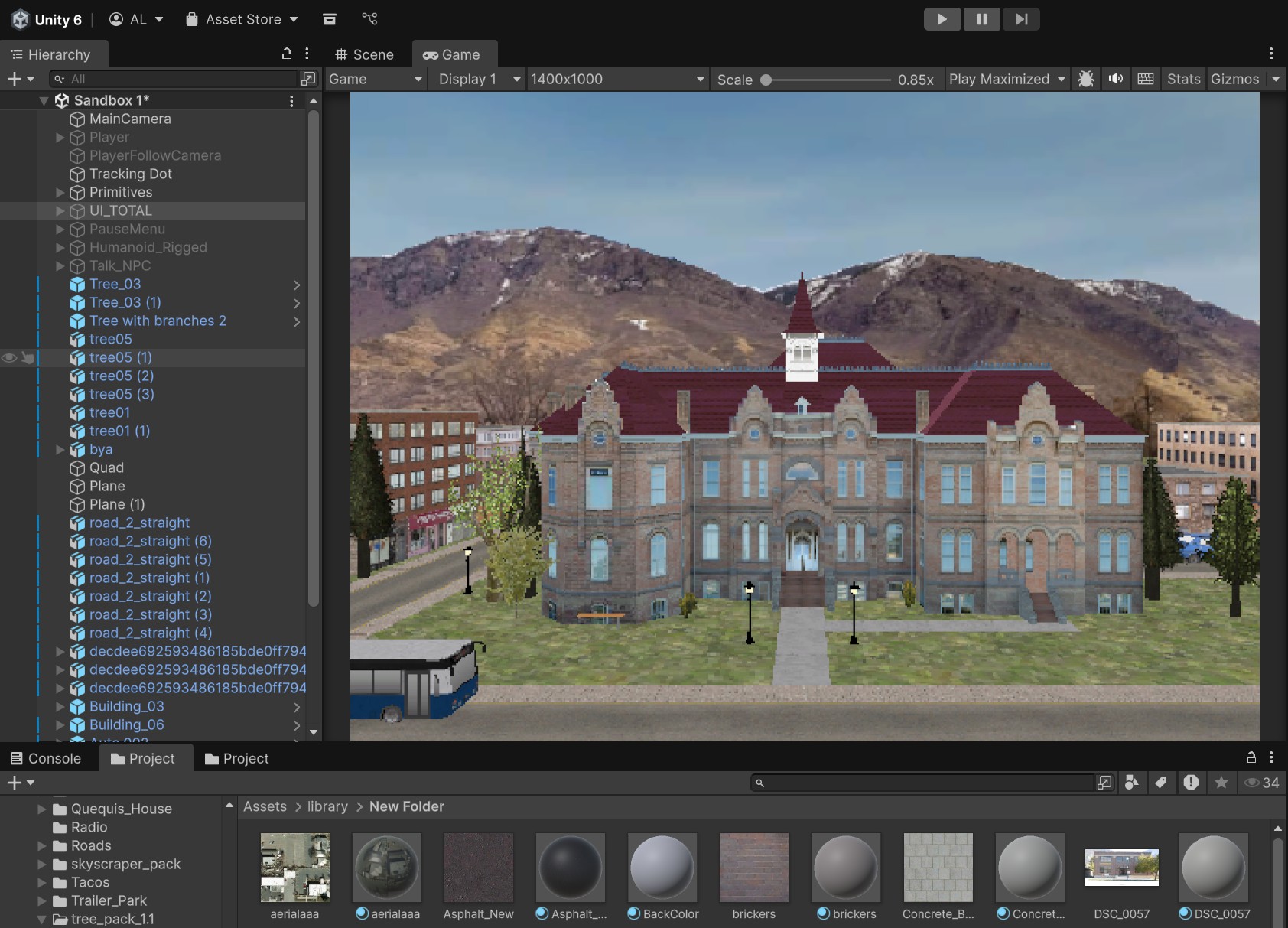Expand the Quequis_House folder

click(x=42, y=809)
